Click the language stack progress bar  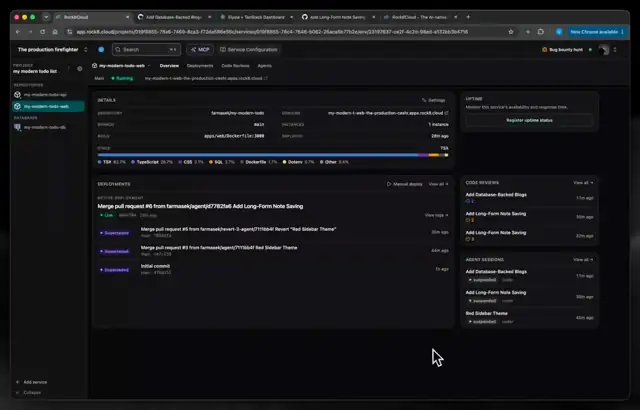[273, 155]
